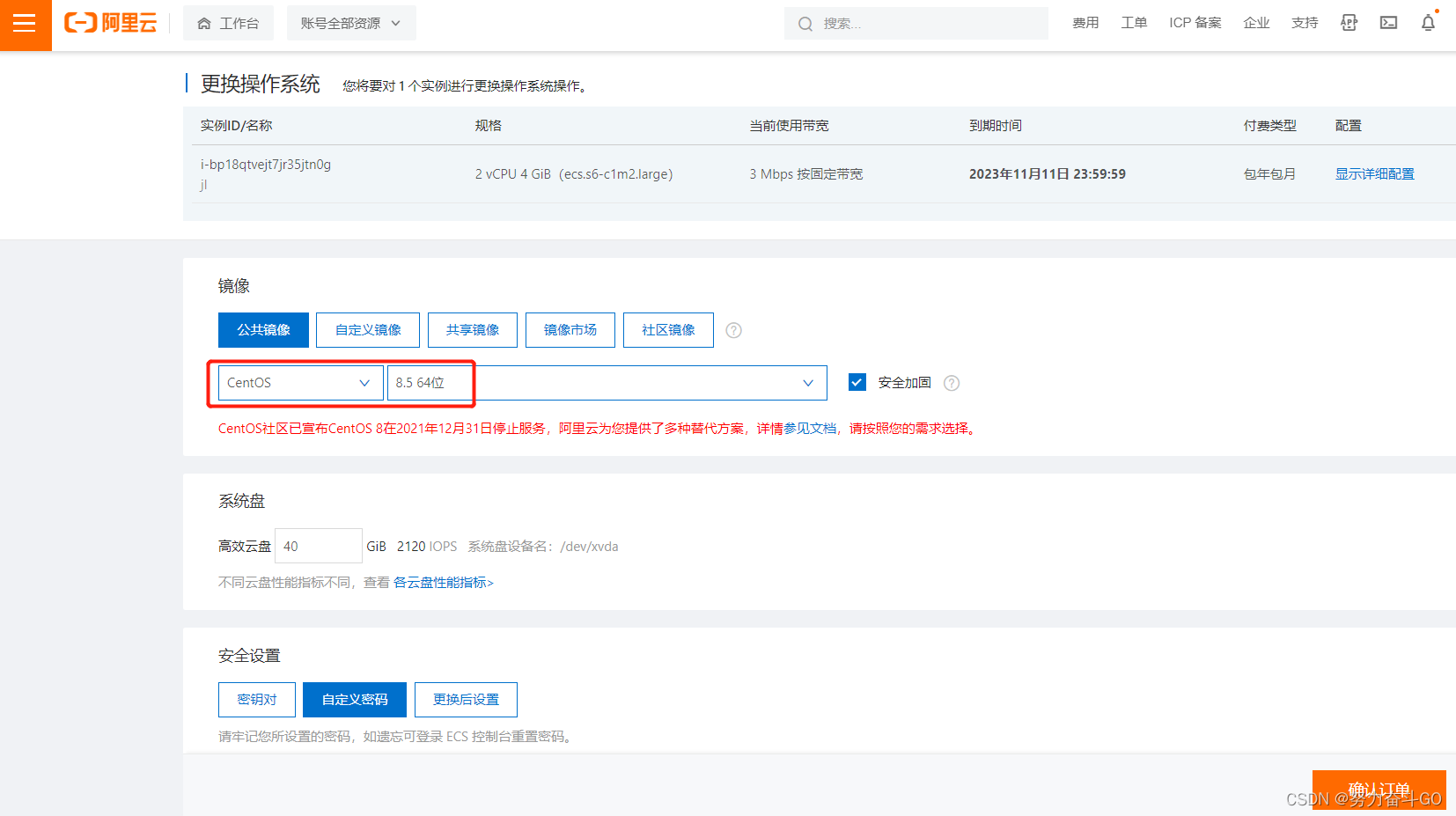Open the 工单 menu
This screenshot has width=1456, height=816.
click(1134, 23)
